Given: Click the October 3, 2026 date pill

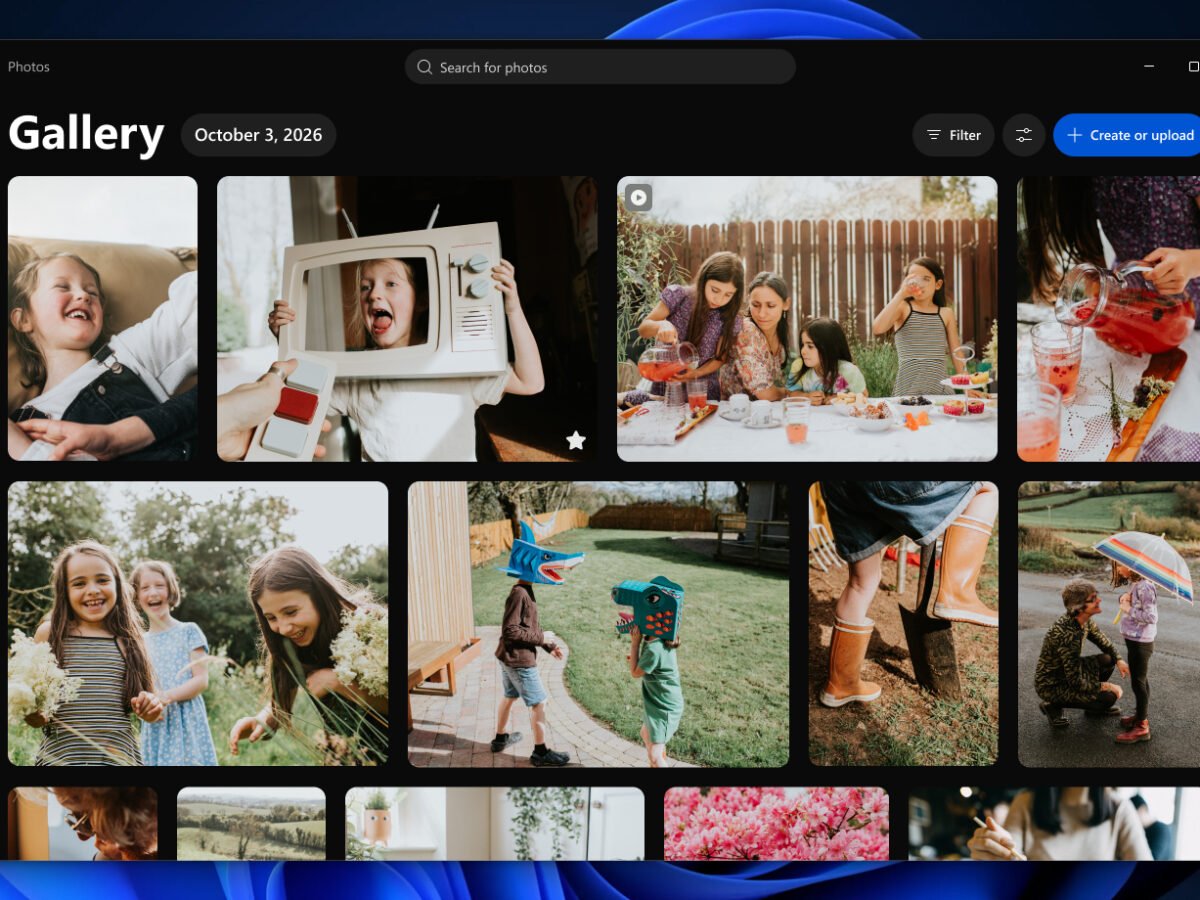Looking at the screenshot, I should click(258, 135).
